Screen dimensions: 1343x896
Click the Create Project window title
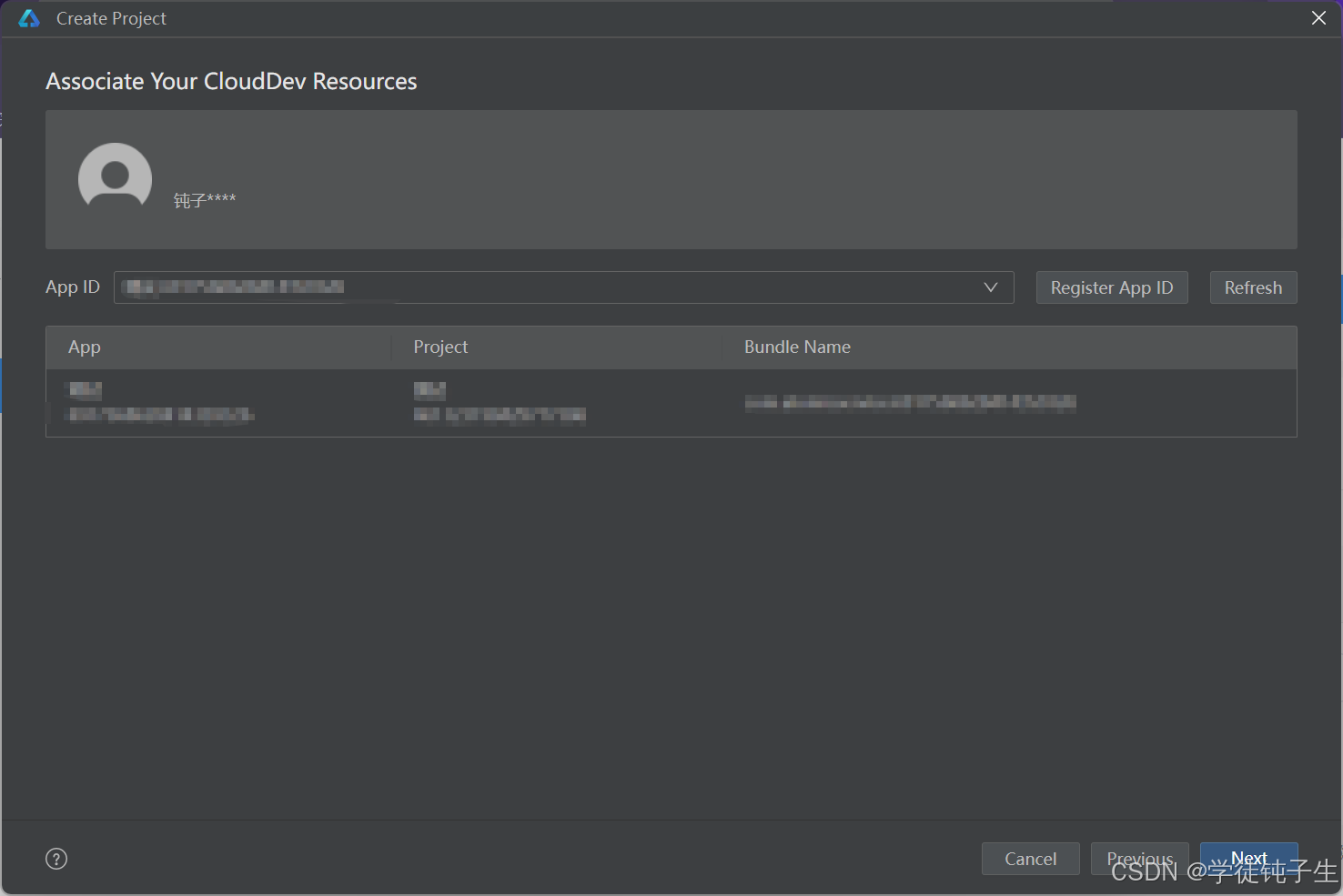(x=111, y=18)
